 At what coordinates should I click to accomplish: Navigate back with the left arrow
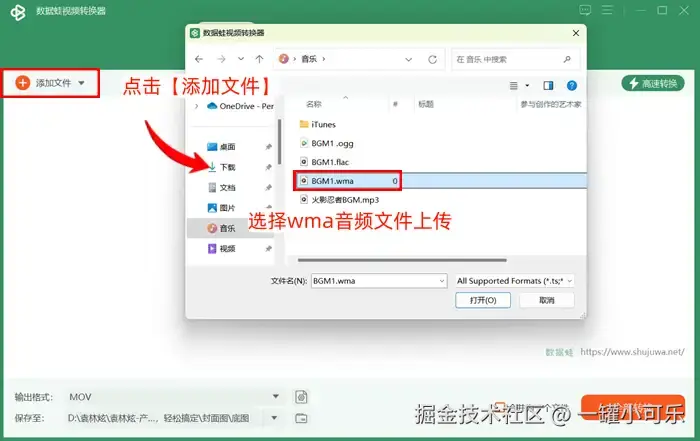tap(199, 59)
